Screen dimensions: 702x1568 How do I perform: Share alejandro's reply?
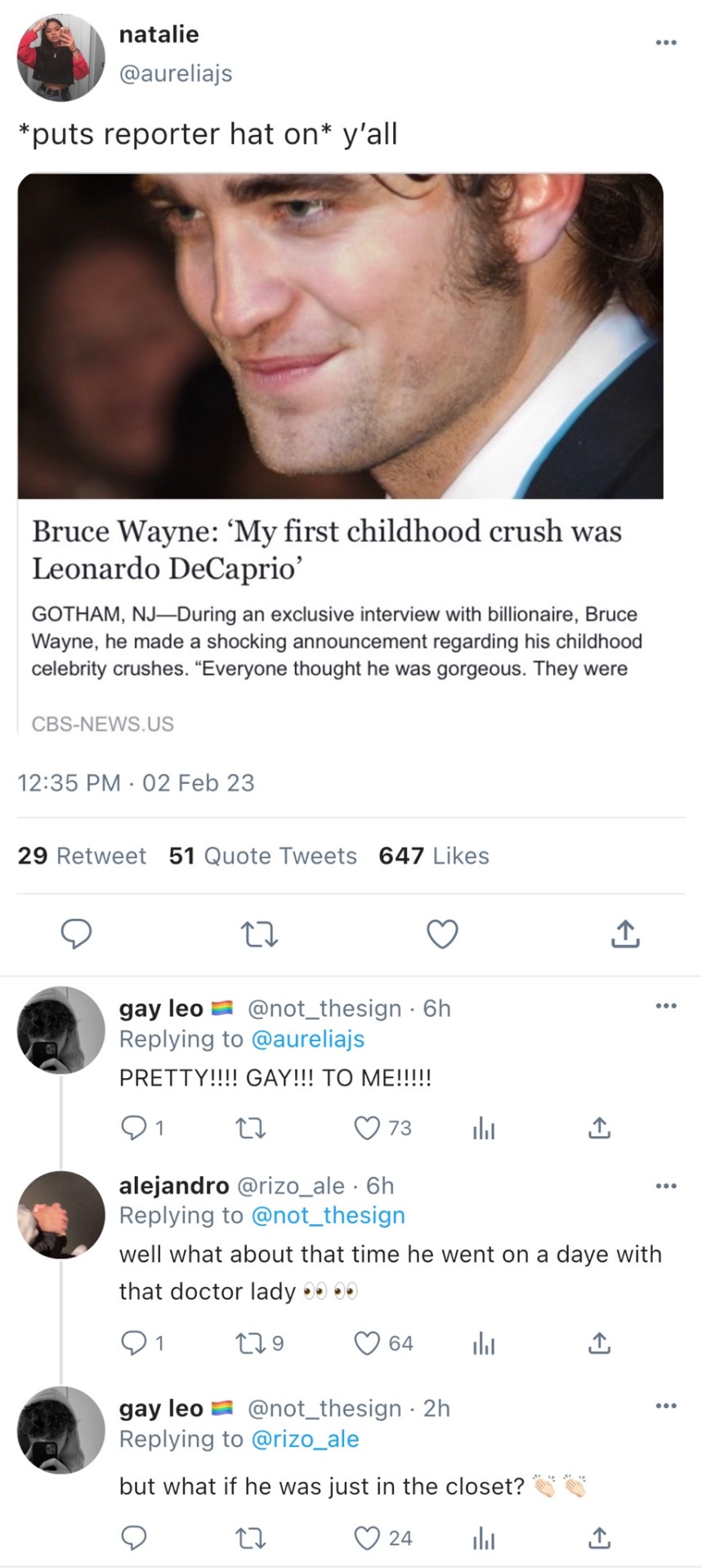tap(599, 1343)
